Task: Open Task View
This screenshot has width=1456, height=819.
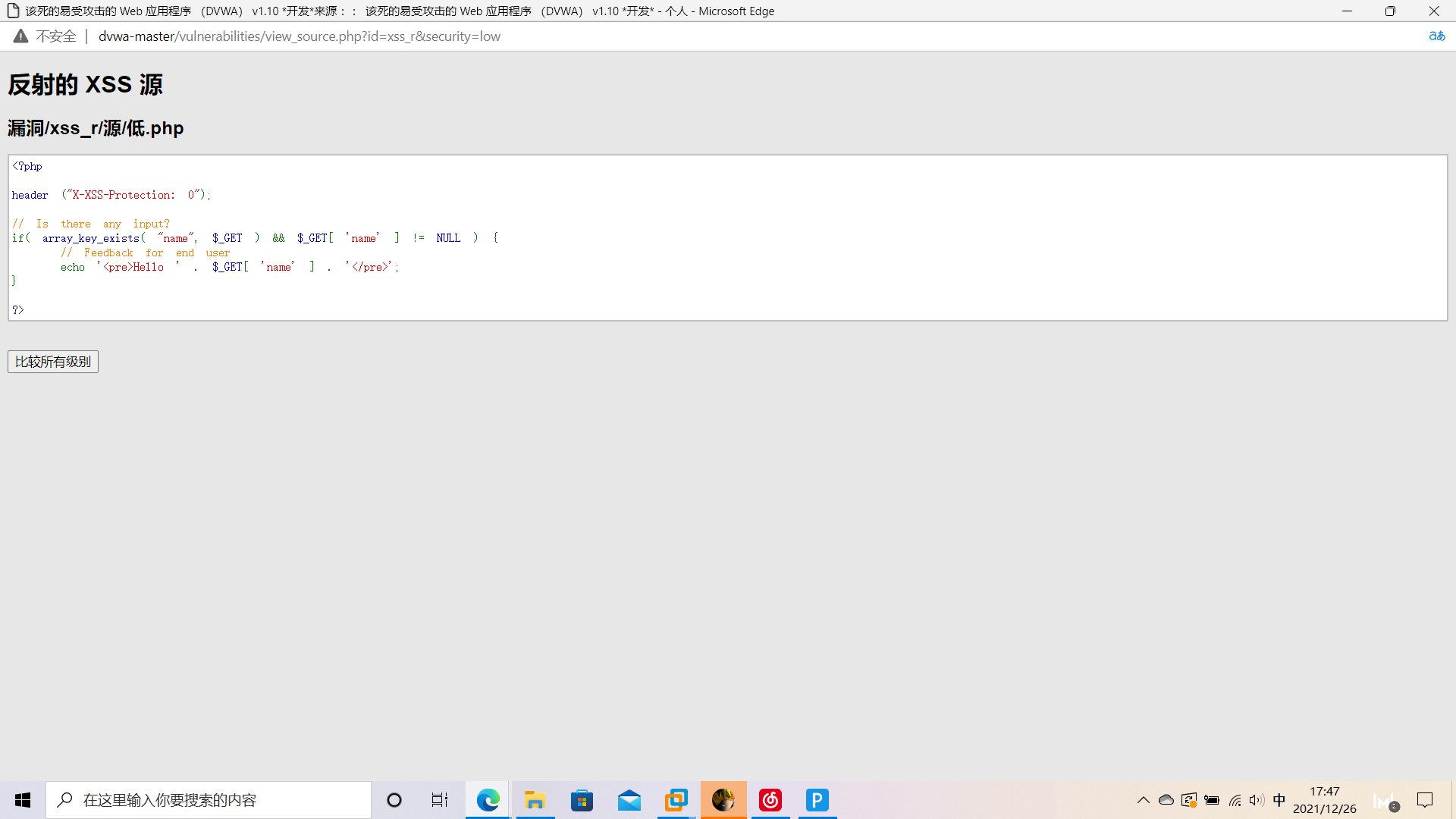Action: click(x=439, y=800)
